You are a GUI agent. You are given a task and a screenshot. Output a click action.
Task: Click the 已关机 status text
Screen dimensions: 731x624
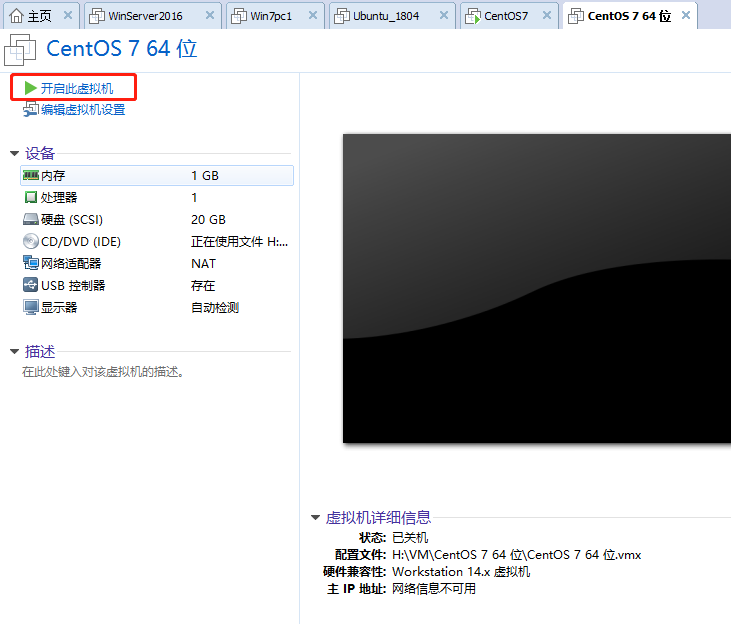(410, 538)
